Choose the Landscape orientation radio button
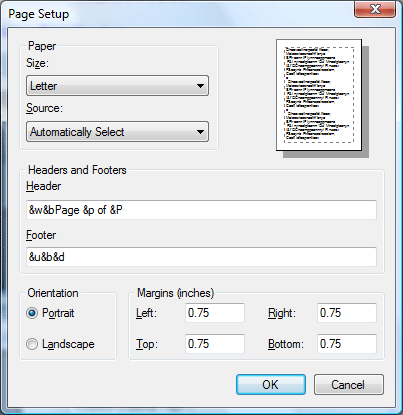 click(x=32, y=344)
